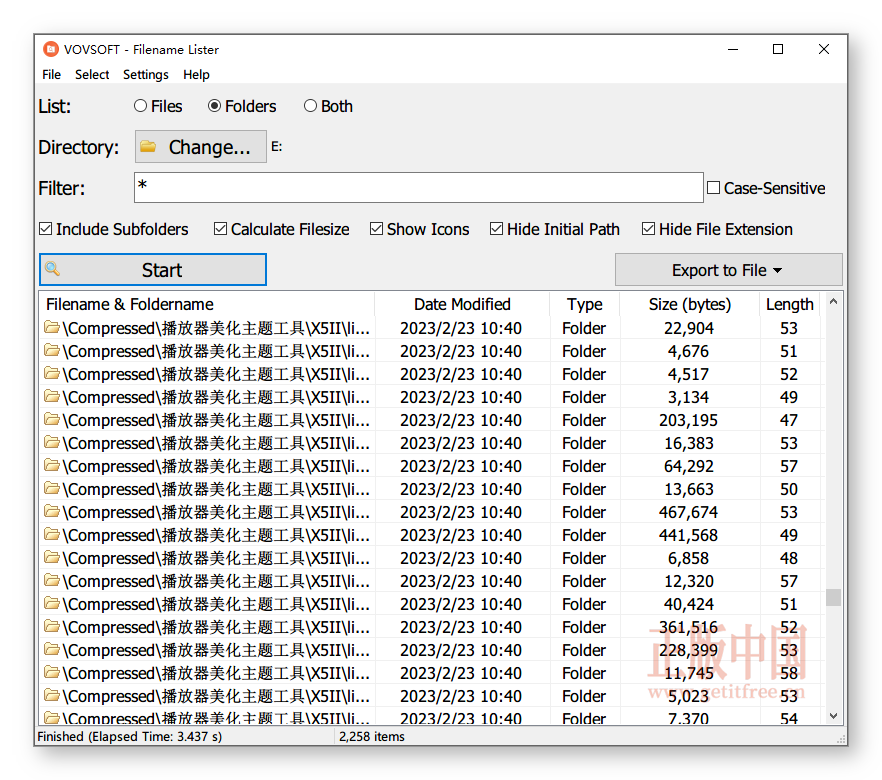Image resolution: width=882 pixels, height=780 pixels.
Task: Click folder icon of row with size 16,383
Action: [52, 442]
